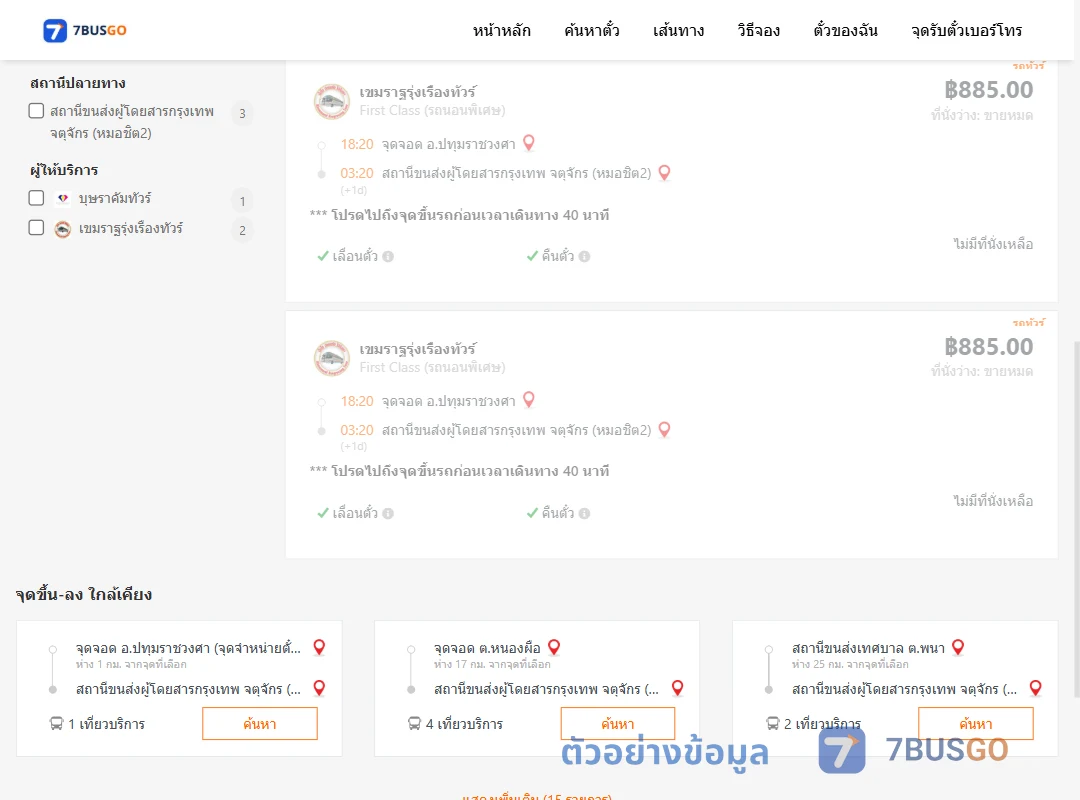Click เขมราฐรุ่งเรืองทัวร์ logo in sidebar filter
The image size is (1080, 800).
click(63, 229)
